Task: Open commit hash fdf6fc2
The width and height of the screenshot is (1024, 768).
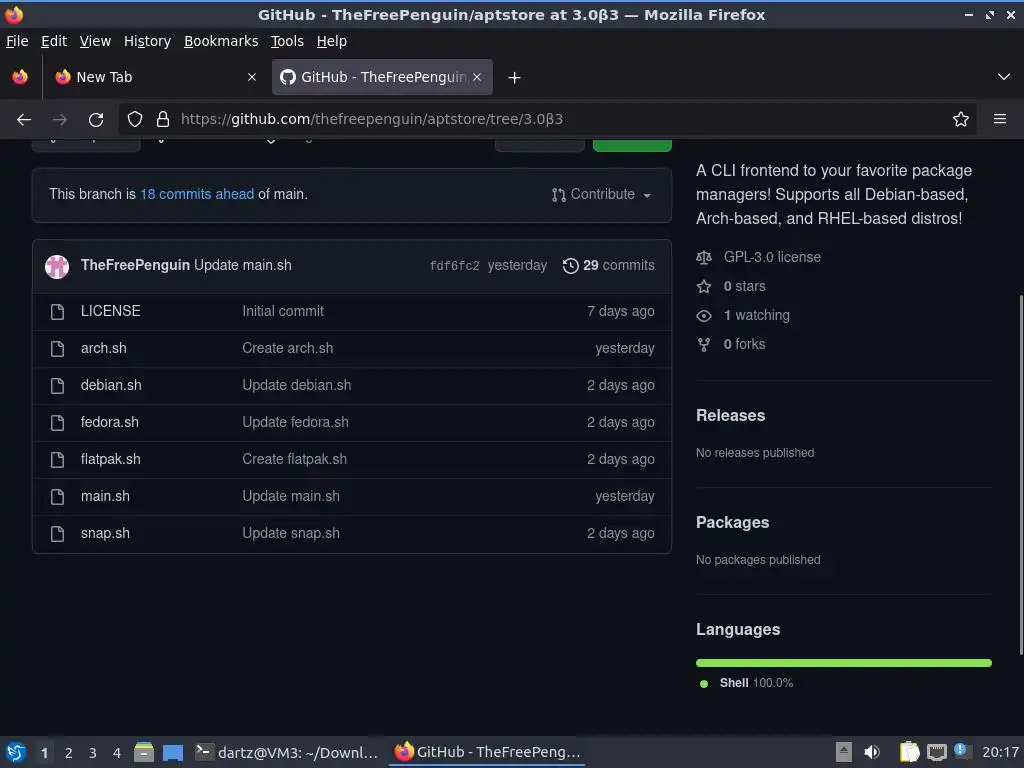Action: pos(455,266)
